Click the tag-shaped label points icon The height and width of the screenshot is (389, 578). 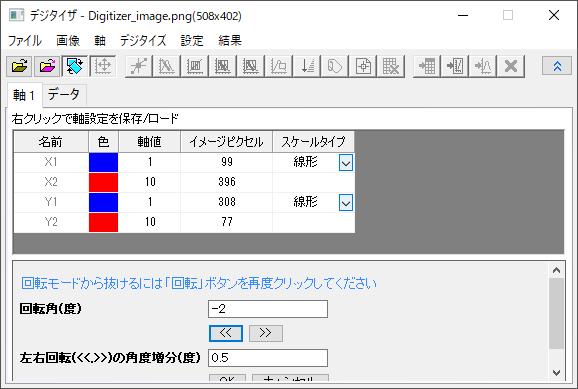(x=335, y=67)
